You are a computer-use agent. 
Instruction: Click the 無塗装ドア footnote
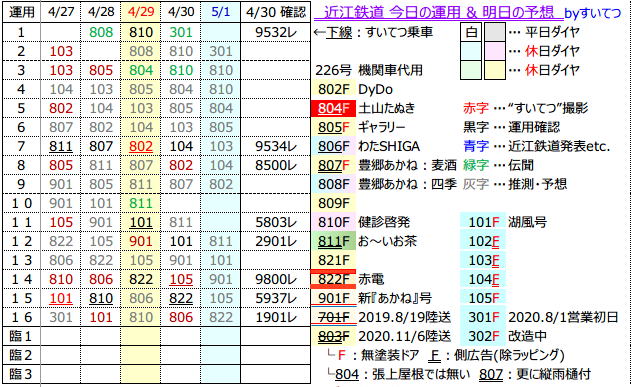coord(390,355)
